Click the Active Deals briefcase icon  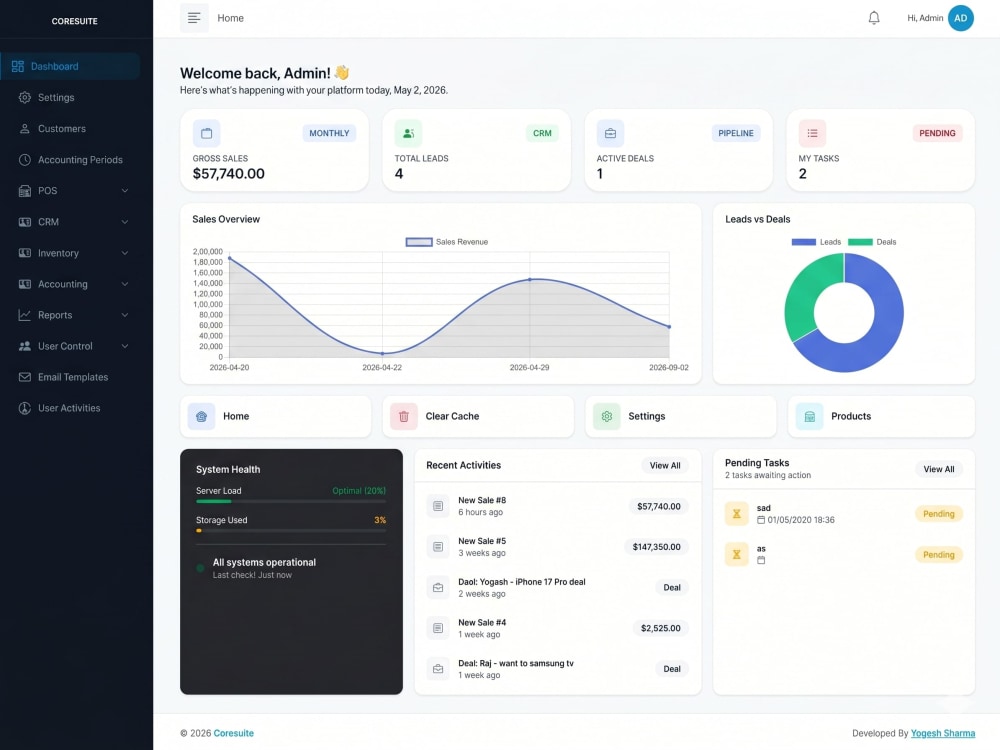point(610,133)
